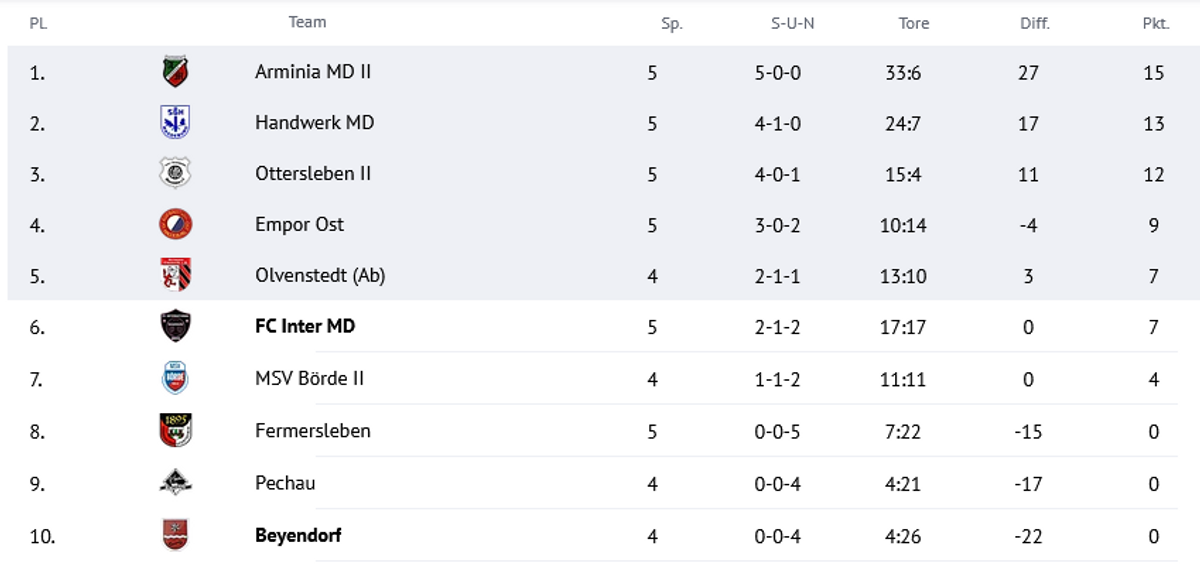
Task: Click the Tore column header
Action: click(913, 23)
